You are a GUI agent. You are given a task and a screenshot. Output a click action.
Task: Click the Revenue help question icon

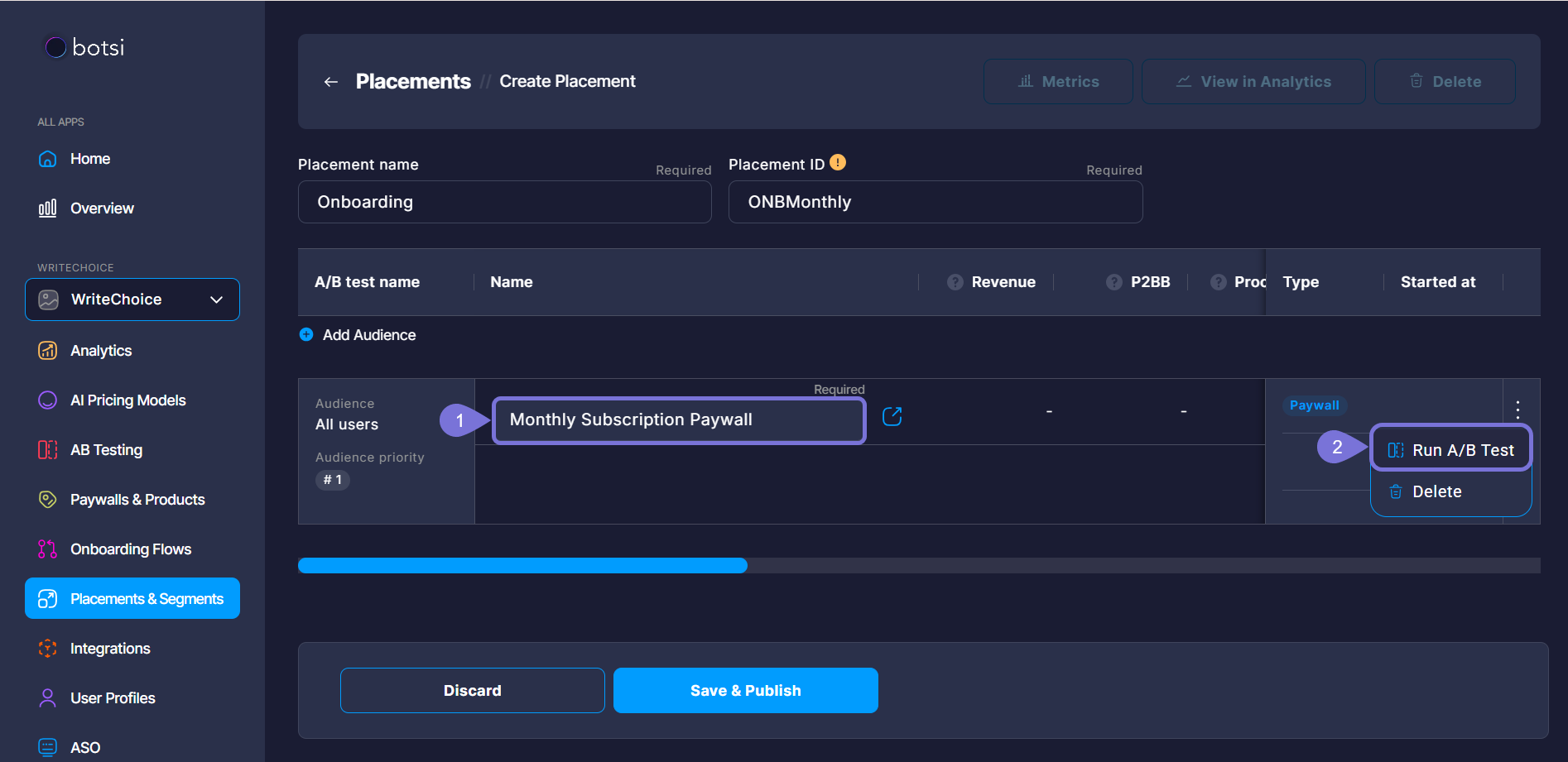[x=955, y=282]
